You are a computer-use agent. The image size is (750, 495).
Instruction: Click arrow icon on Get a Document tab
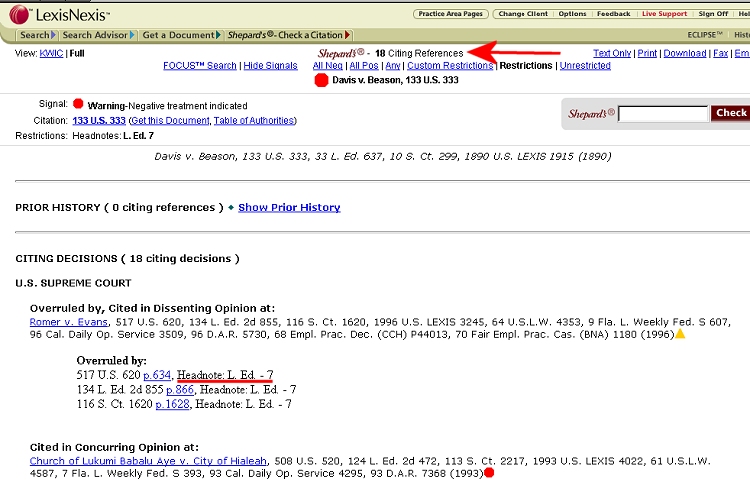tap(218, 35)
